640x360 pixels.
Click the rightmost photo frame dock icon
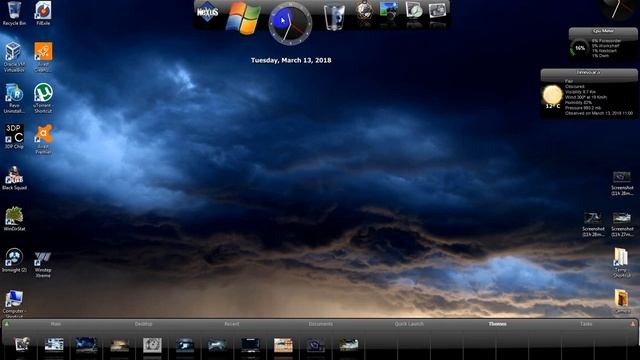pos(437,10)
